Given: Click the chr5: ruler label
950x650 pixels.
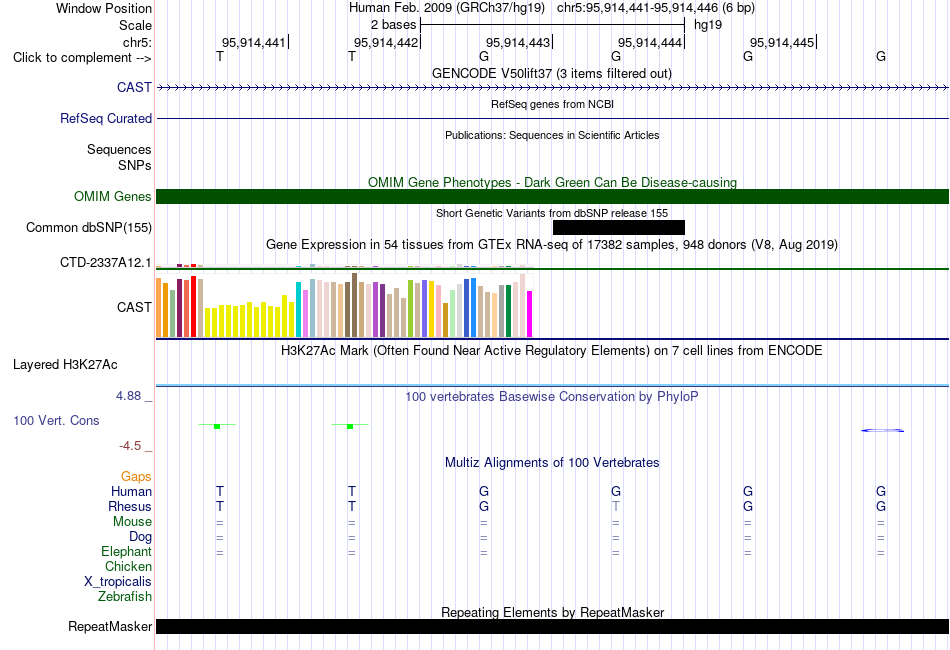Looking at the screenshot, I should point(137,42).
